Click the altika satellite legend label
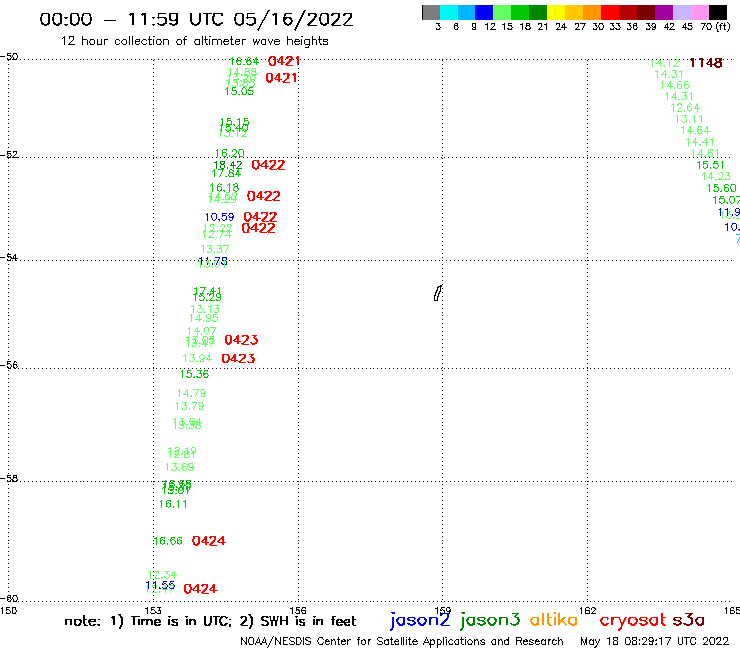The height and width of the screenshot is (650, 740). click(554, 619)
